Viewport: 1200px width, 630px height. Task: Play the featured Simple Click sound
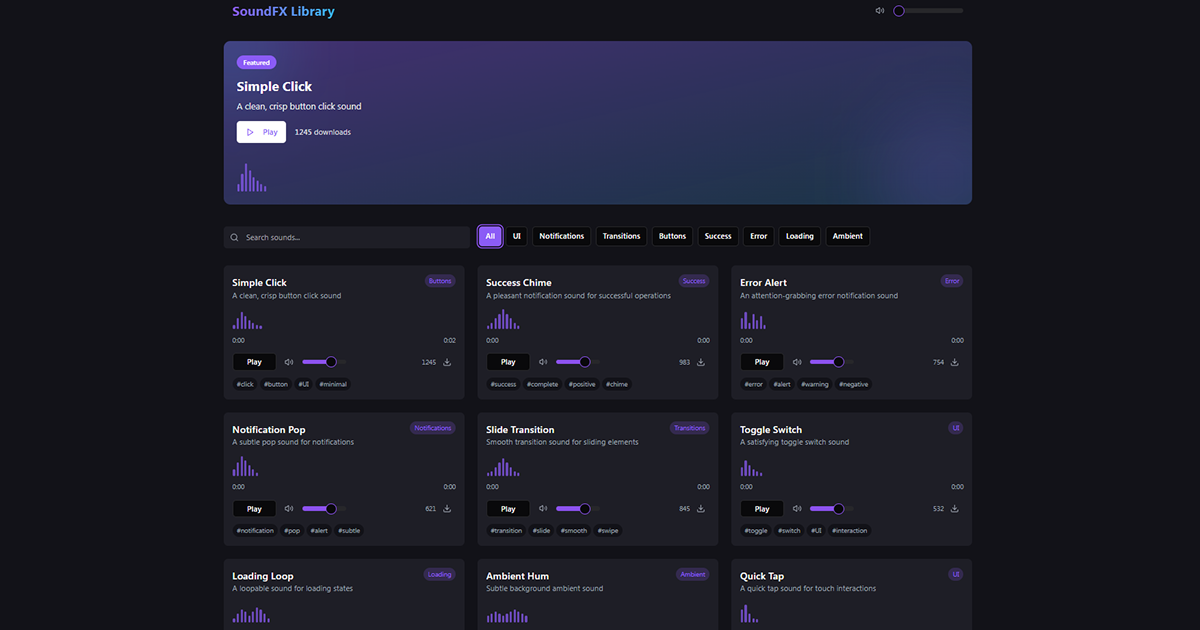261,132
